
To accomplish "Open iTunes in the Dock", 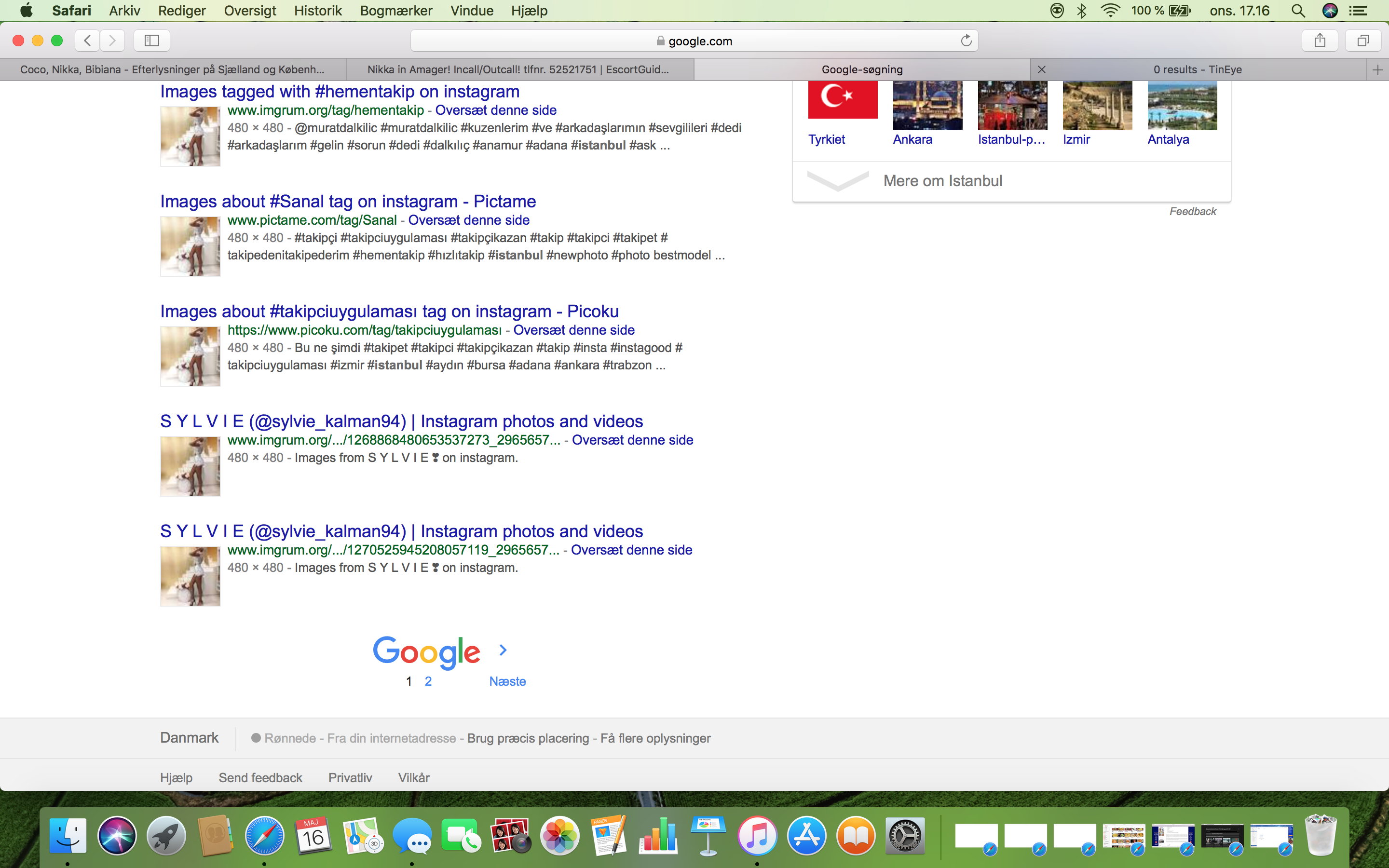I will pos(757,835).
